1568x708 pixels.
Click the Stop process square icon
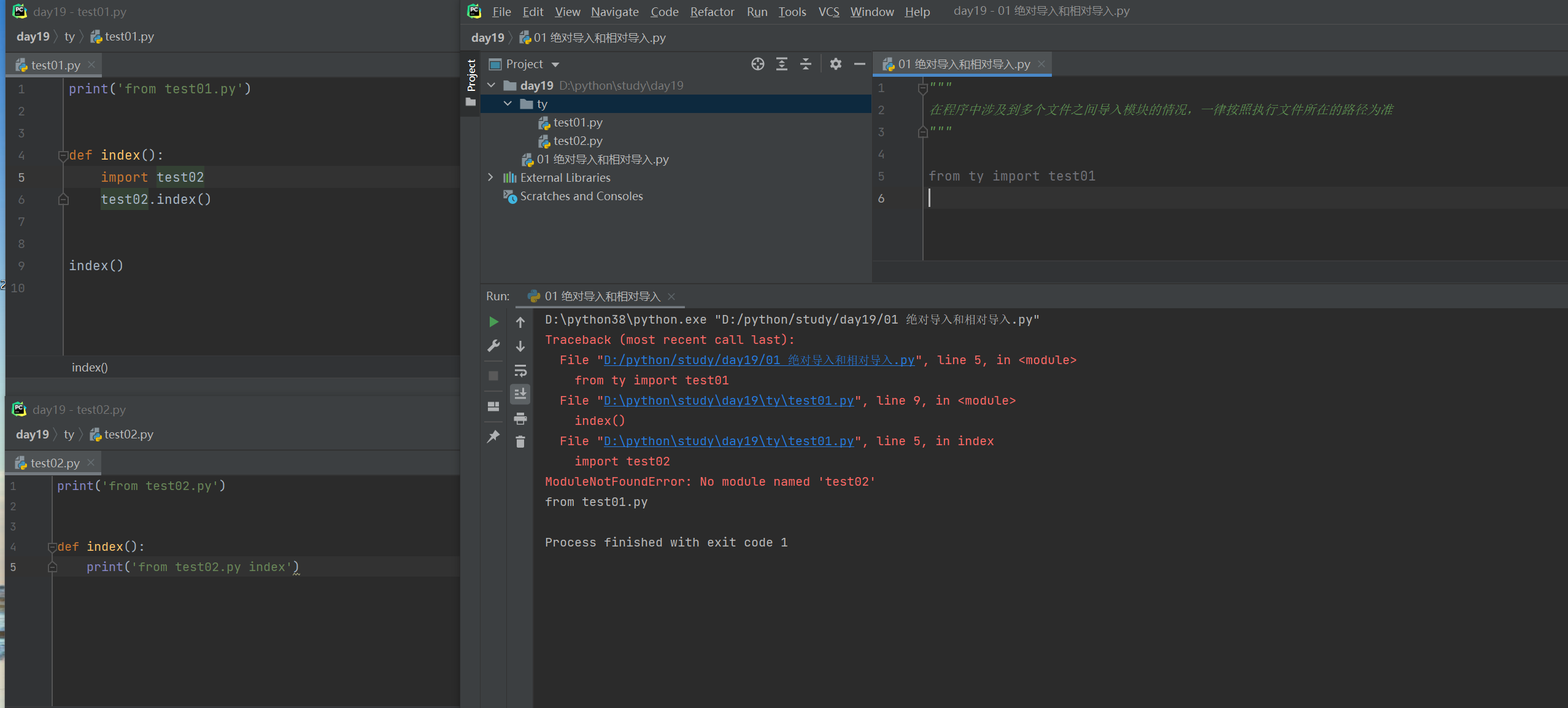[x=493, y=376]
